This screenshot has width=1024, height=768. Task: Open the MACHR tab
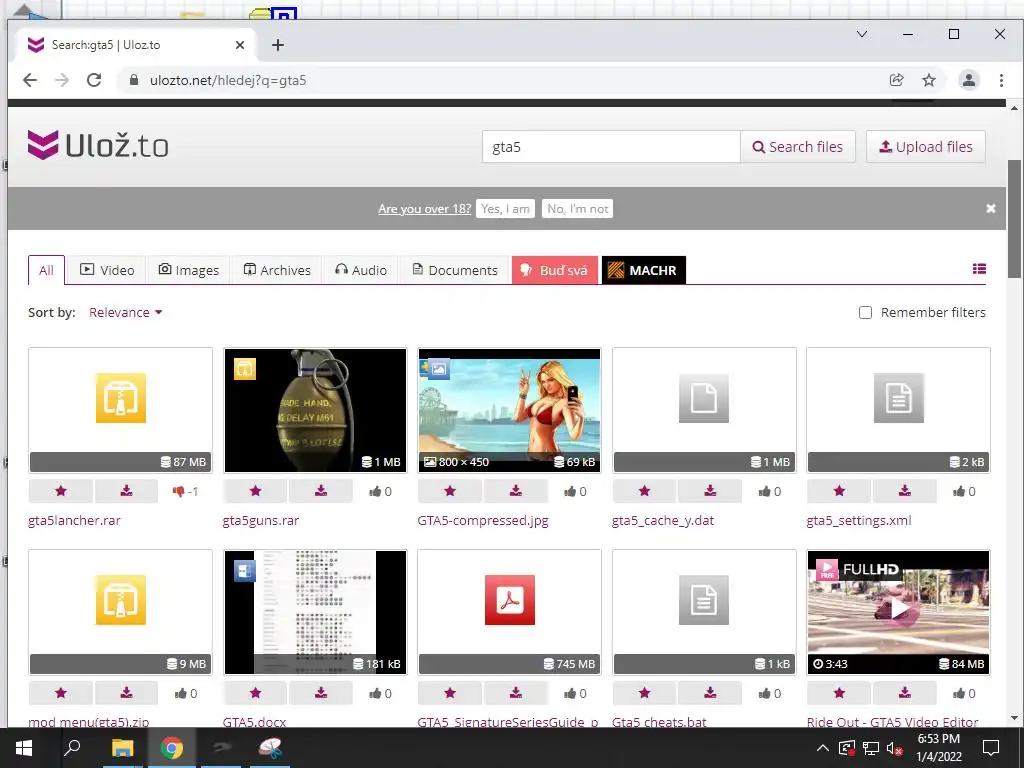(x=643, y=270)
